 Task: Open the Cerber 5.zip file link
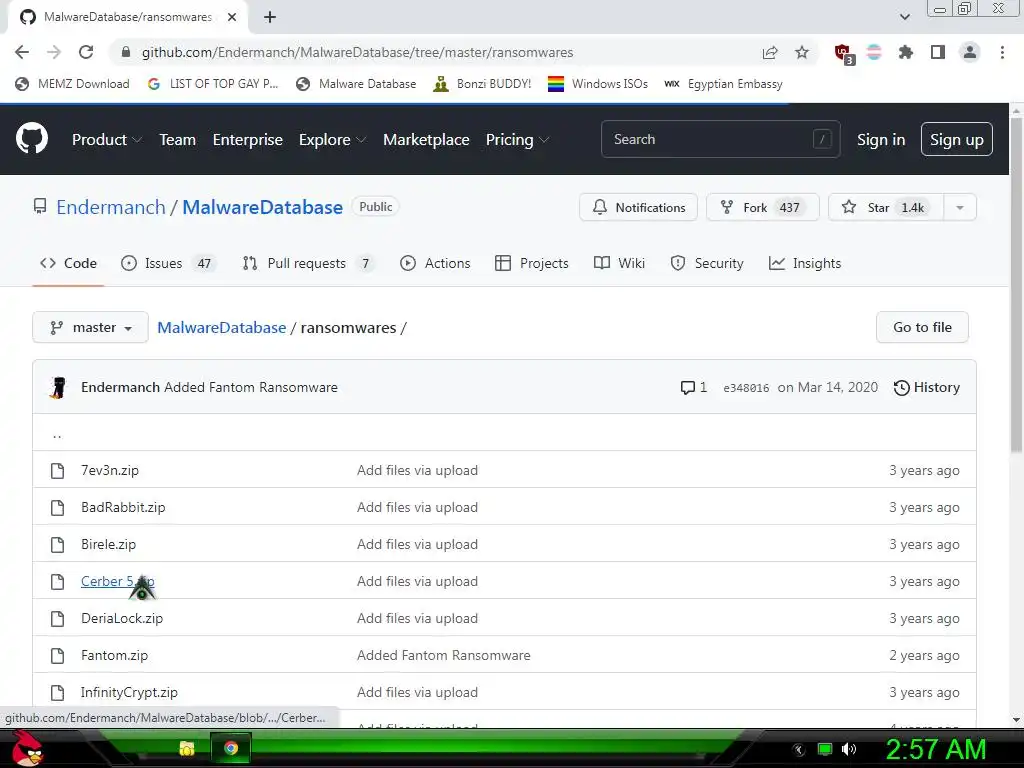coord(118,581)
